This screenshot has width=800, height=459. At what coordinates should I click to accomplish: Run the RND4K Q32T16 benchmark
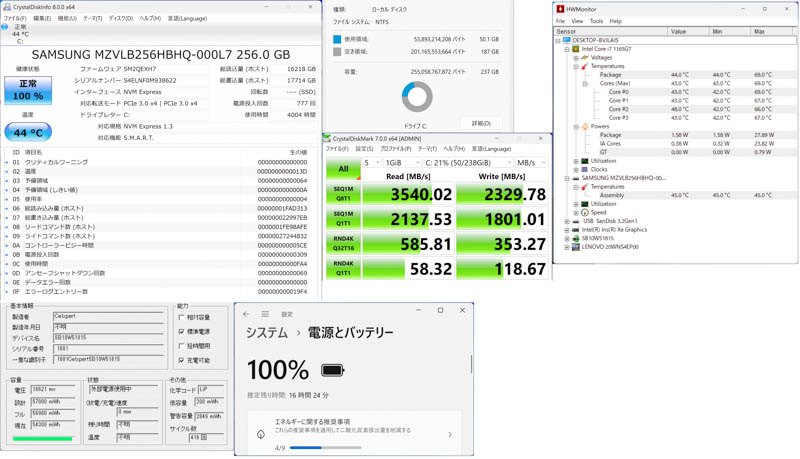pyautogui.click(x=343, y=244)
